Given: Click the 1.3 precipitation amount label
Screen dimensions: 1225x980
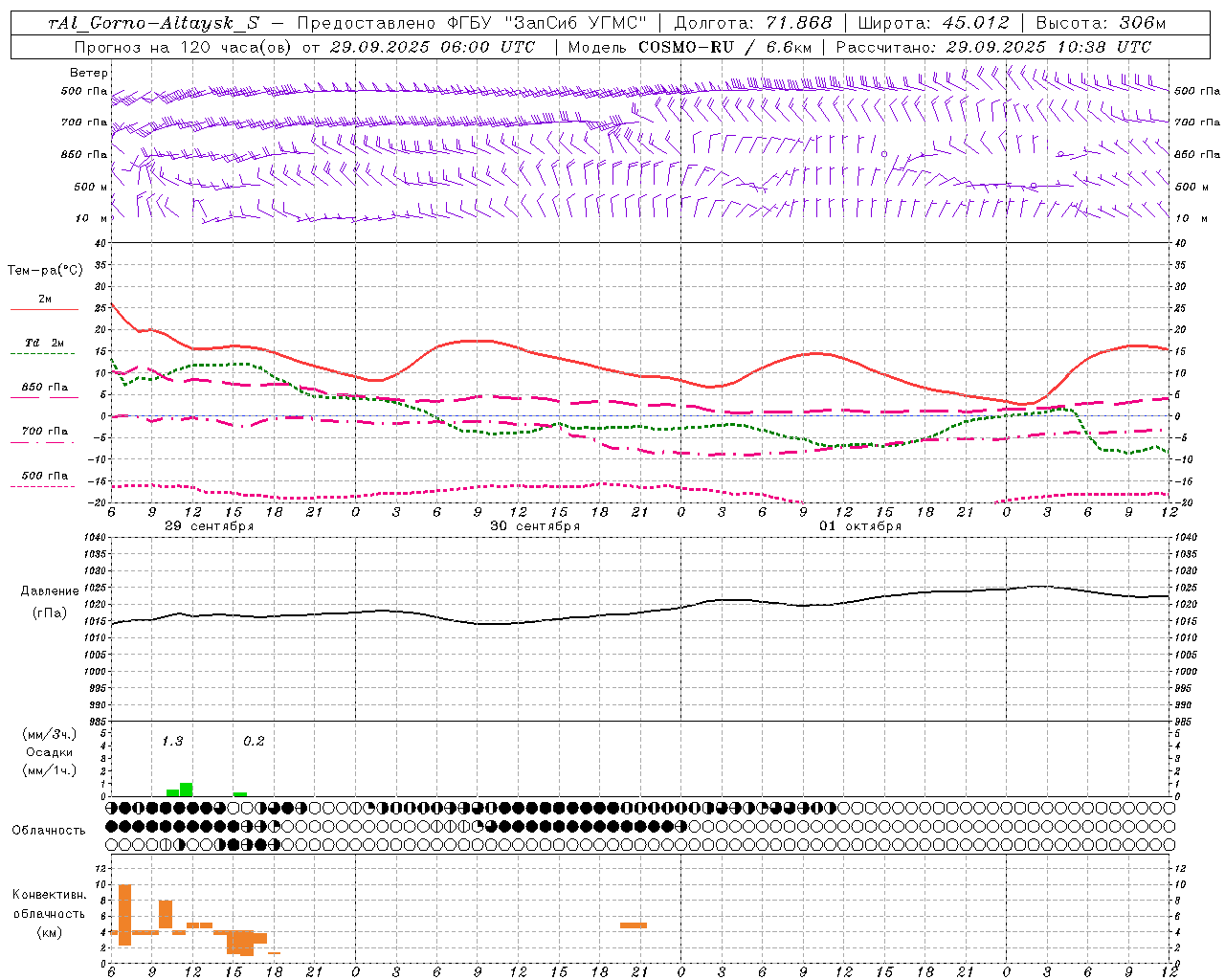Looking at the screenshot, I should (172, 741).
